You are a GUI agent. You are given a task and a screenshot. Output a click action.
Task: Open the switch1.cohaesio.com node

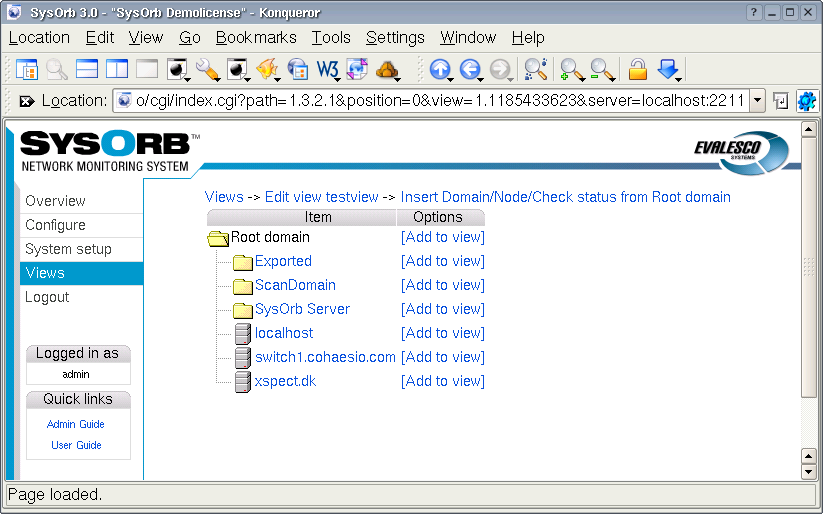tap(325, 357)
